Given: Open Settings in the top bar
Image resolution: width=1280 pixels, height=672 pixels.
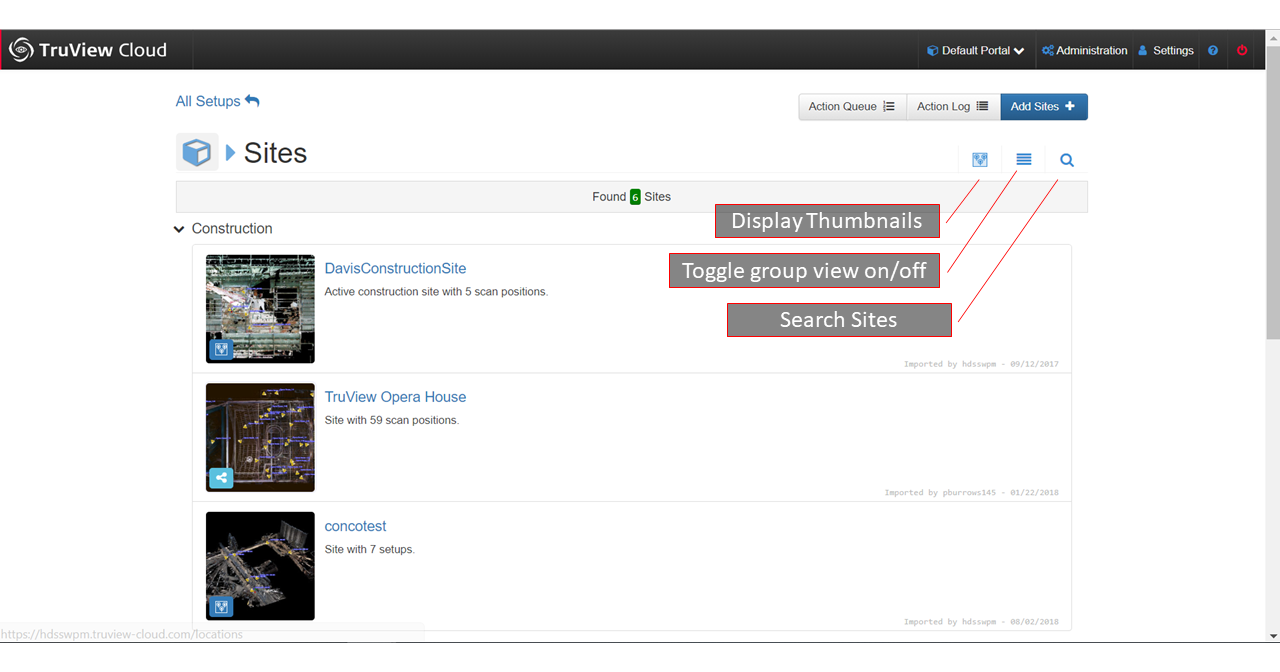Looking at the screenshot, I should pos(1166,50).
